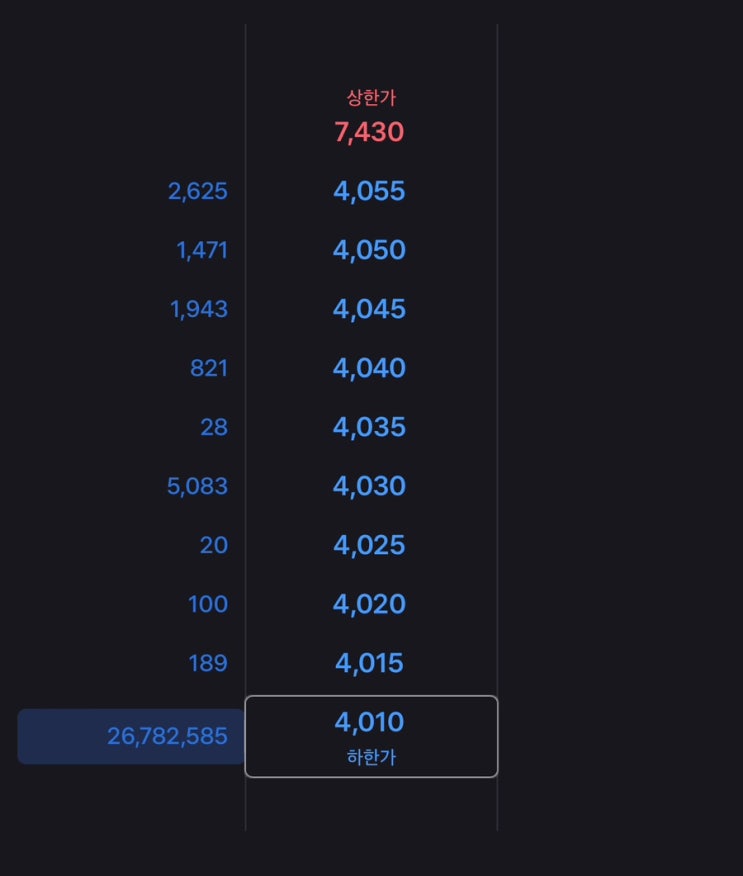
Task: Select the 4,030 price
Action: [369, 486]
